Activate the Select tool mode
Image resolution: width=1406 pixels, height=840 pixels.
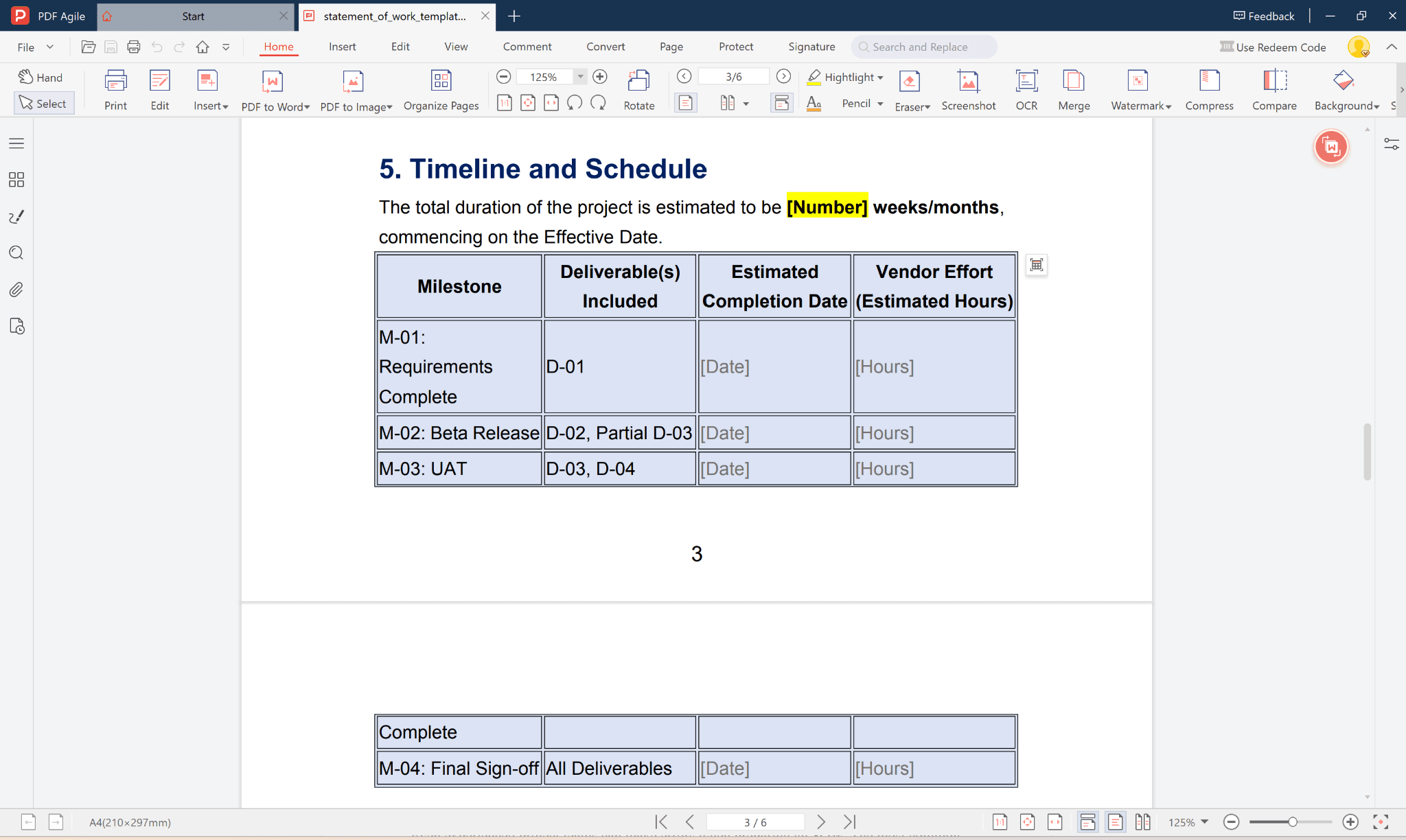[44, 104]
